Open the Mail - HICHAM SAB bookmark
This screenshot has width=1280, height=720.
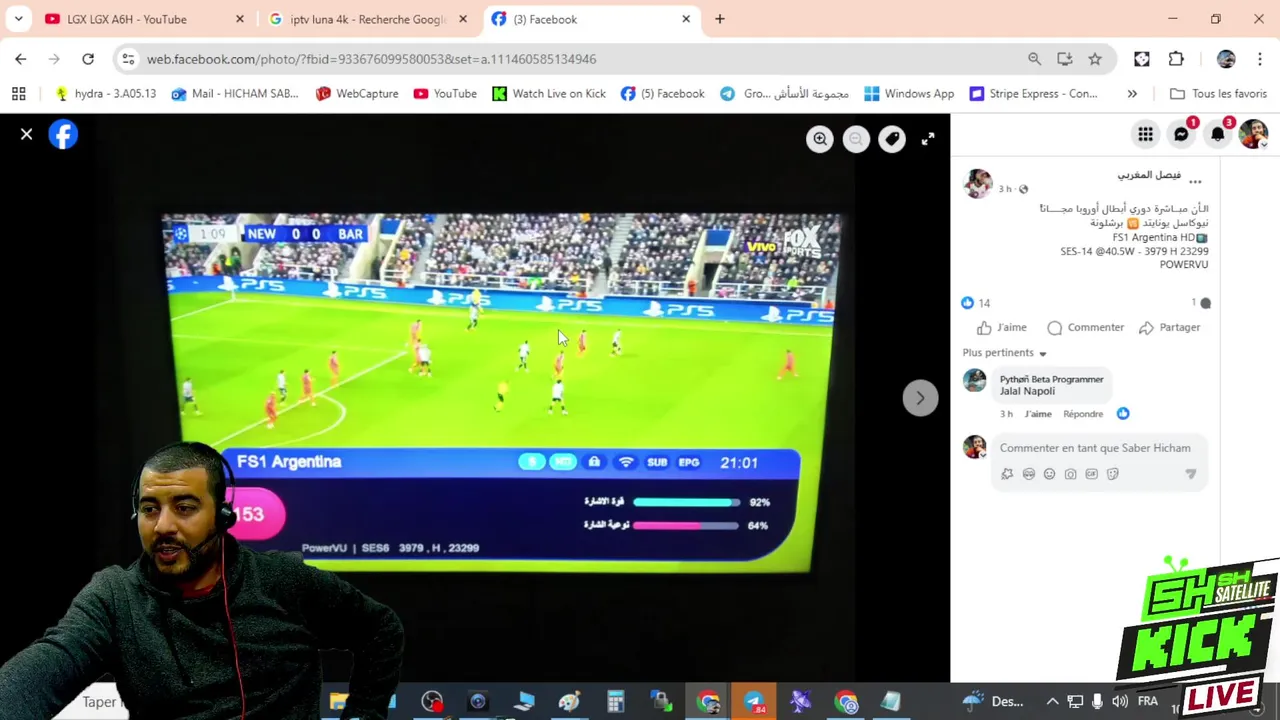235,93
